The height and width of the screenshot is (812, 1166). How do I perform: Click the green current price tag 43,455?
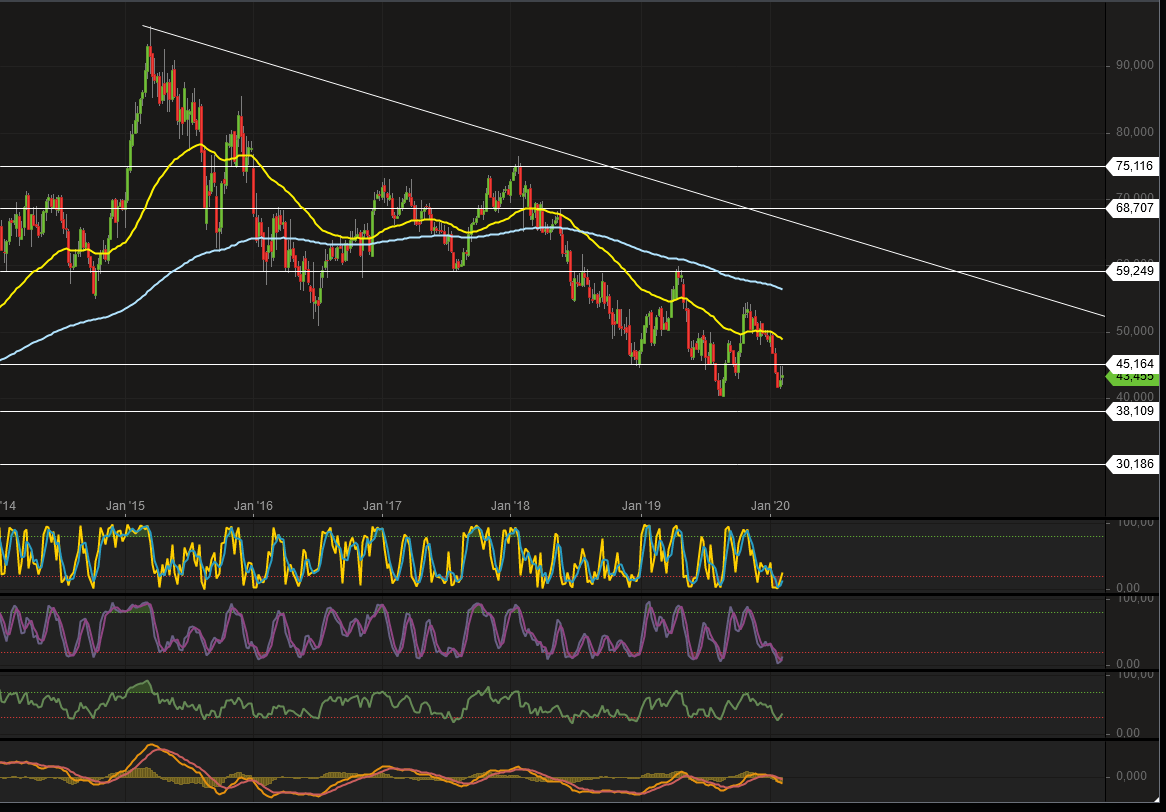click(x=1133, y=377)
